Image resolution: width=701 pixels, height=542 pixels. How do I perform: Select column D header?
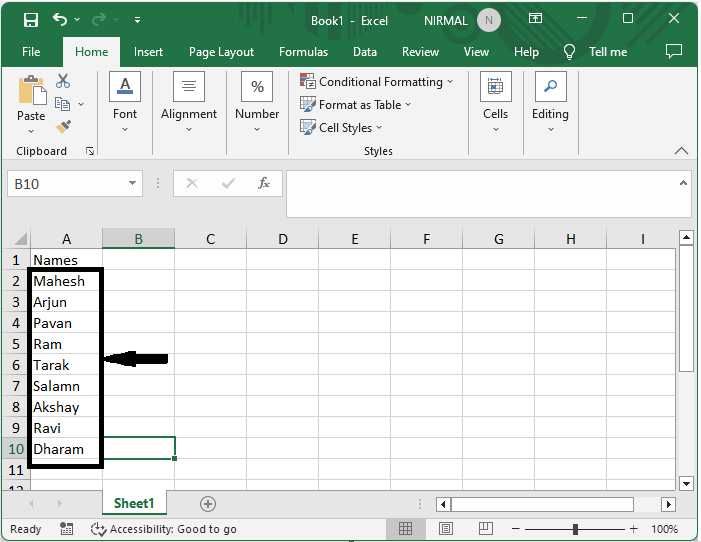pyautogui.click(x=283, y=239)
